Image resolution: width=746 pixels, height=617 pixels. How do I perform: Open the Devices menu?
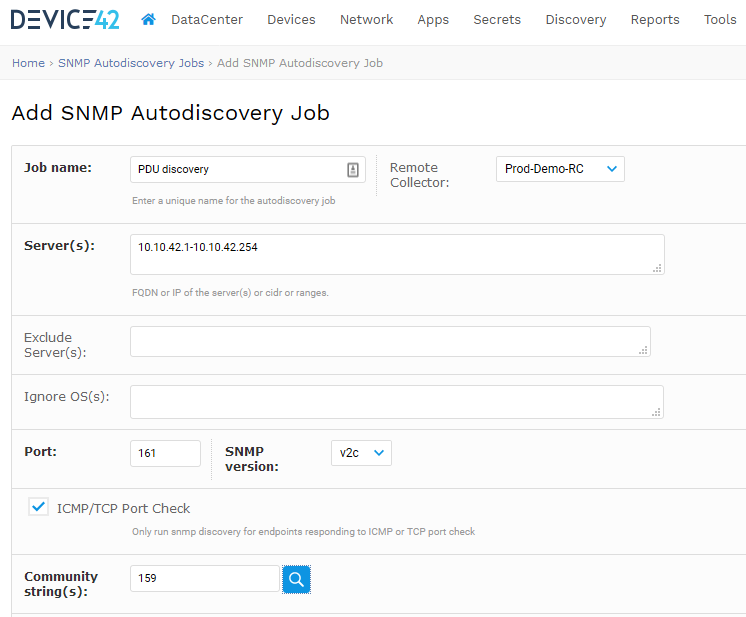[x=291, y=20]
